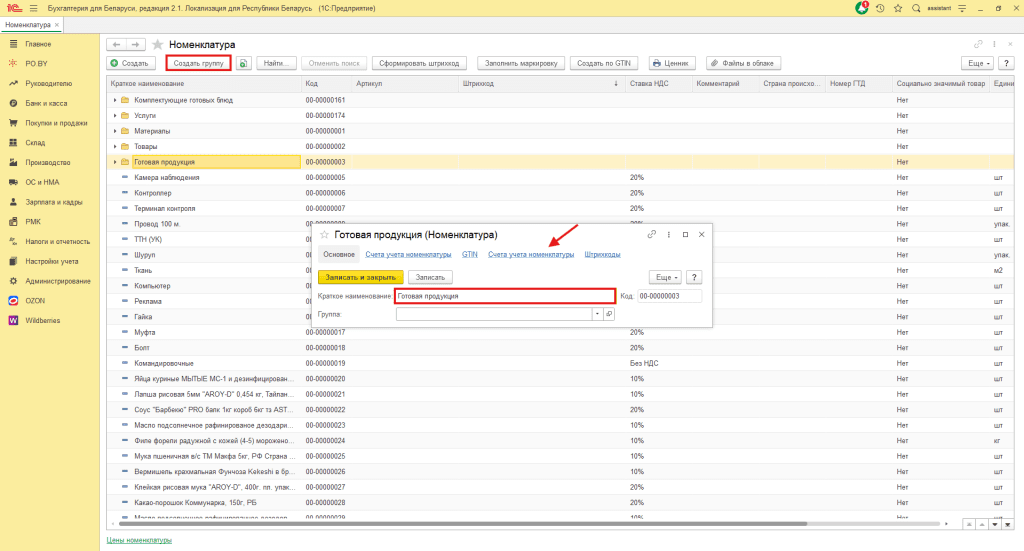Select the Какао-порошок Коммунарка row
The image size is (1024, 551).
(560, 503)
